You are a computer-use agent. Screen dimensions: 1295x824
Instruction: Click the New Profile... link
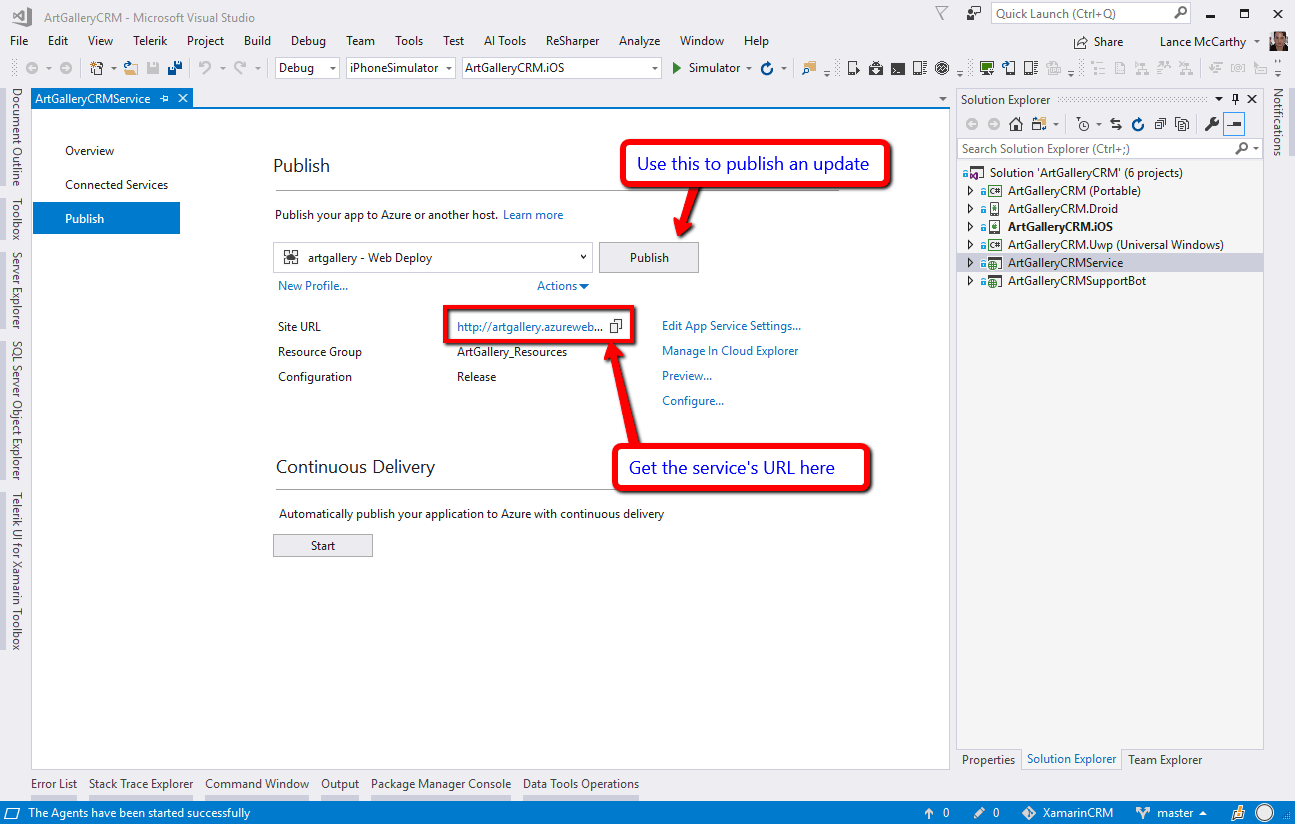click(x=313, y=286)
